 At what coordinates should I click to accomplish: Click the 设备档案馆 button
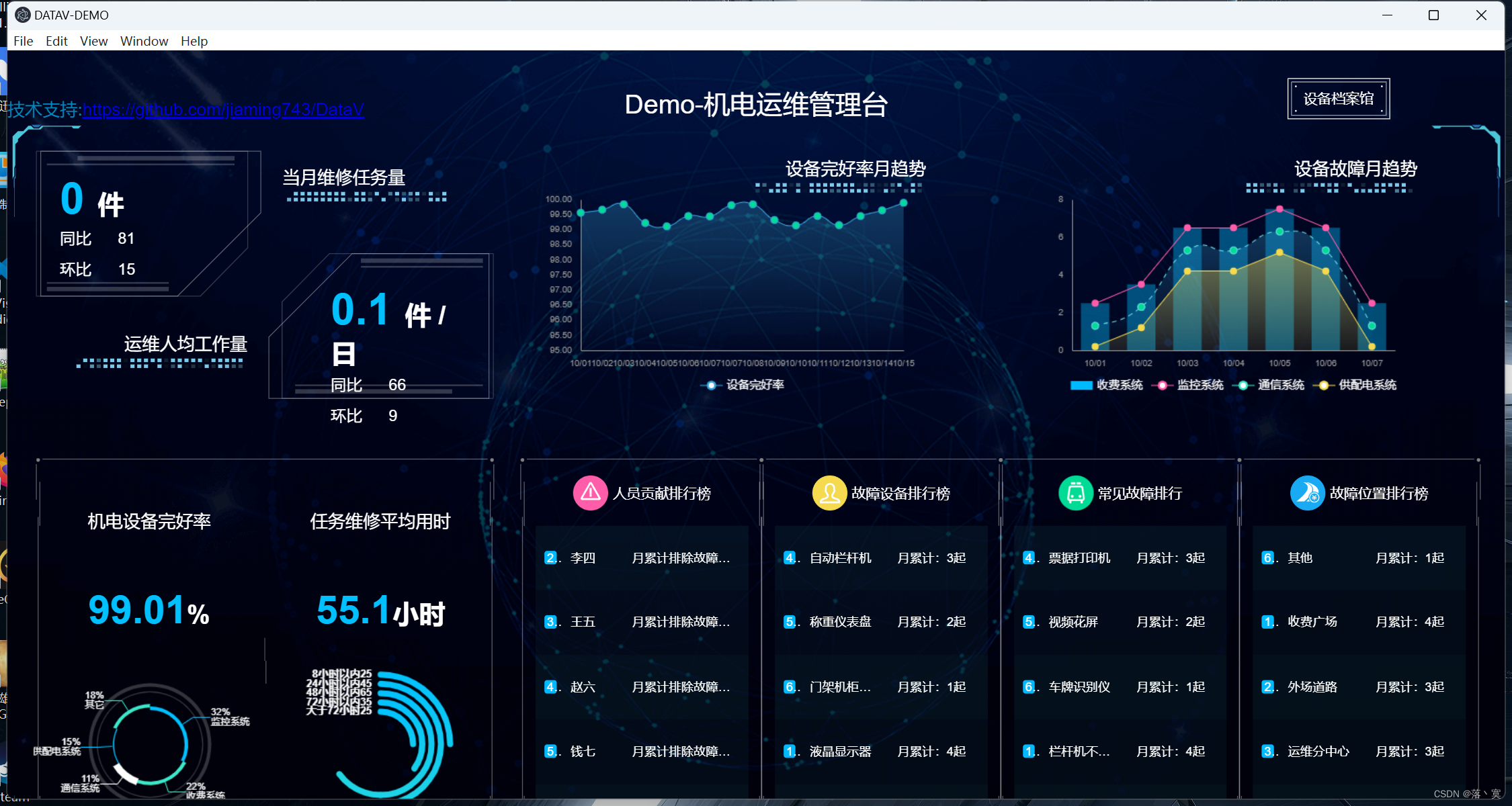[1339, 99]
